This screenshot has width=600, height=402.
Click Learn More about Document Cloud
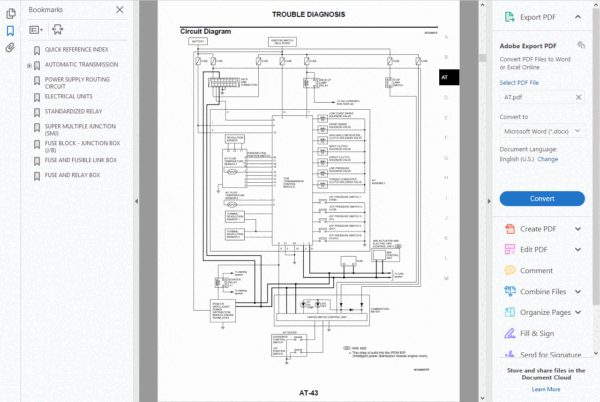click(546, 389)
